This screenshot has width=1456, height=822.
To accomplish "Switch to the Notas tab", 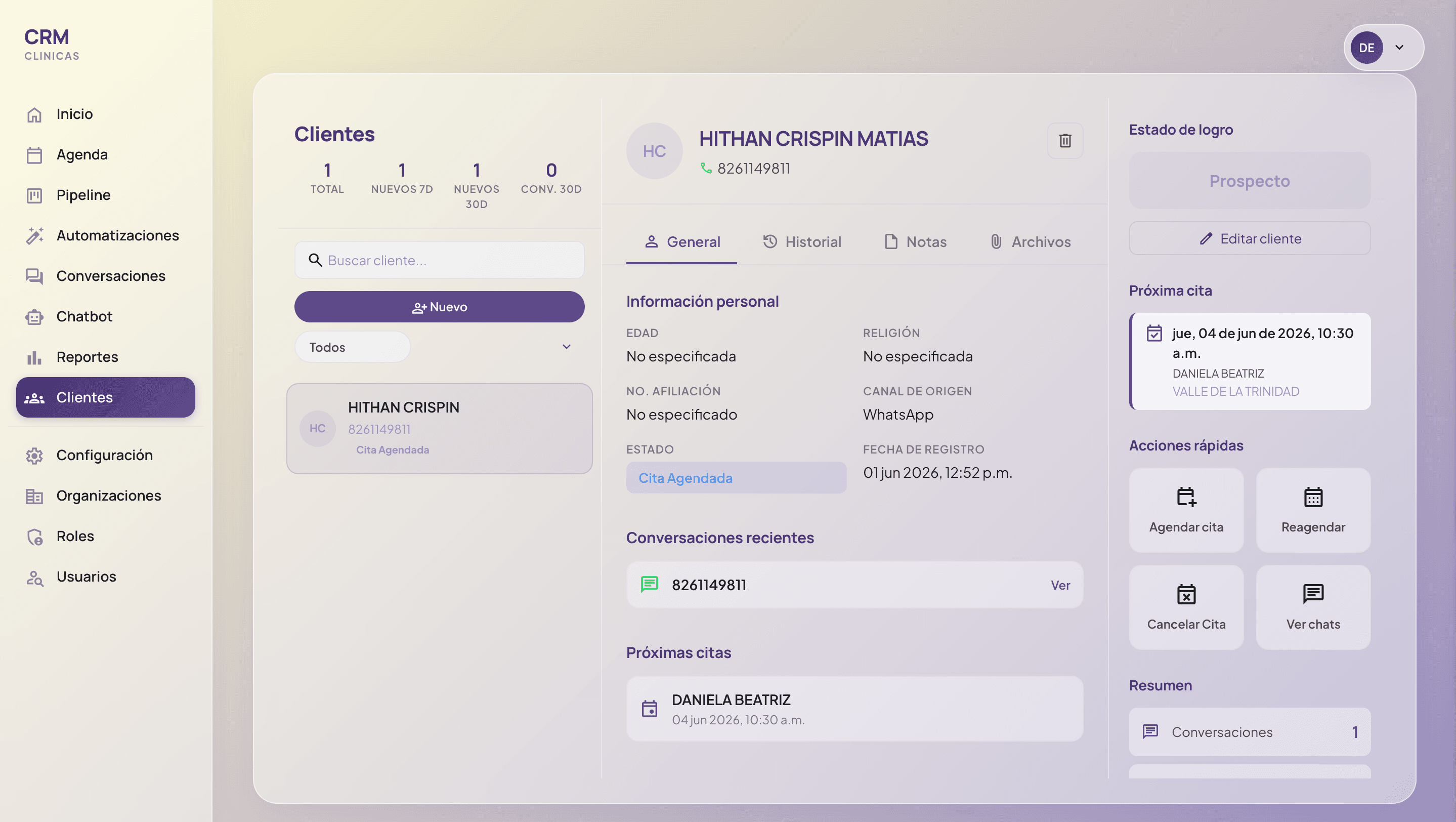I will coord(915,242).
